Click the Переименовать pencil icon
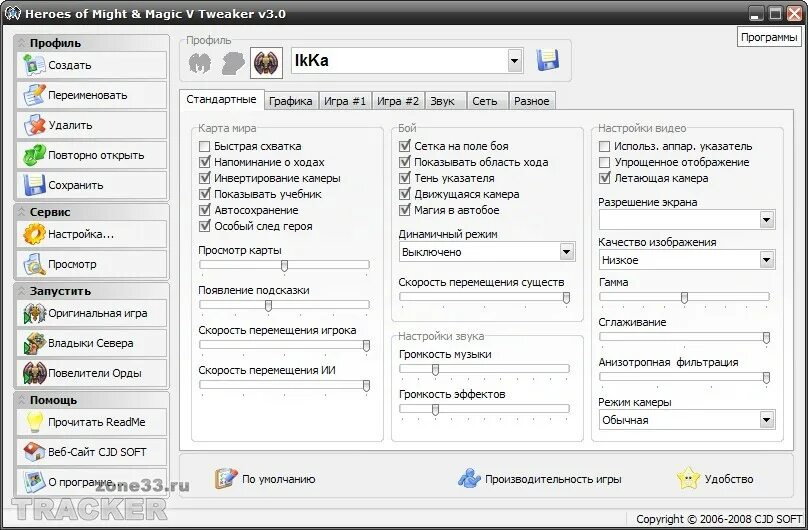The height and width of the screenshot is (530, 808). click(34, 95)
